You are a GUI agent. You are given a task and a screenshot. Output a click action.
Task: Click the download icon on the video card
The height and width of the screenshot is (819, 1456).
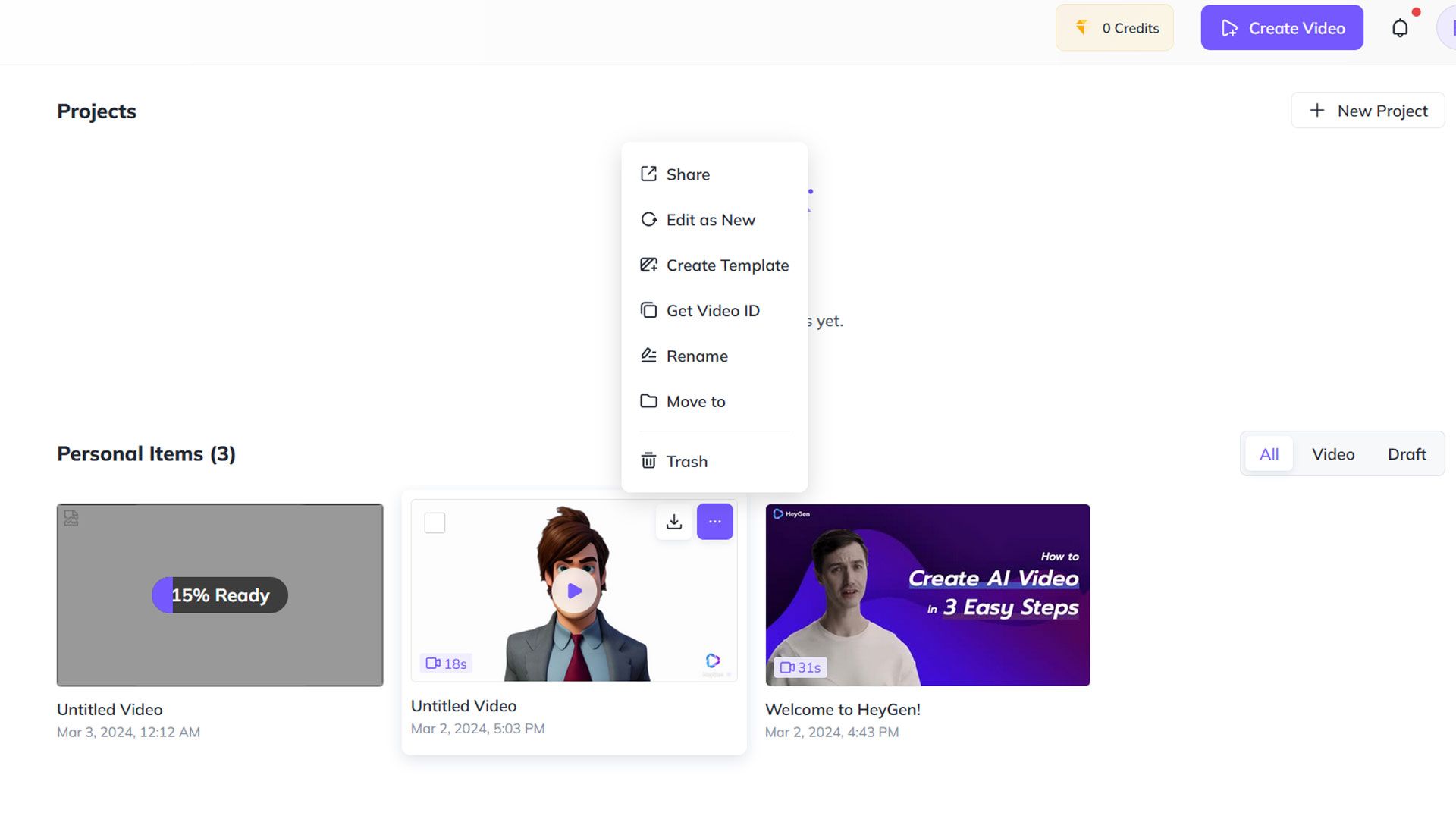click(673, 522)
